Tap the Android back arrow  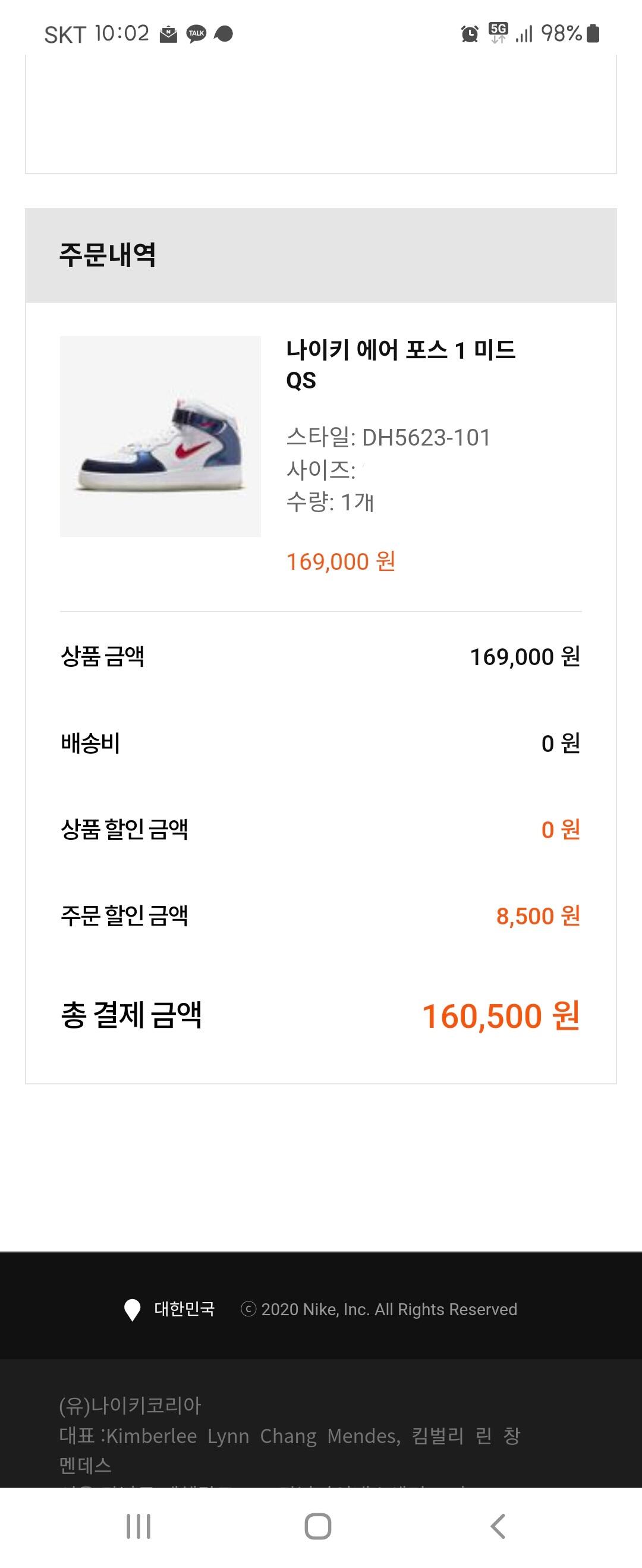(498, 1526)
